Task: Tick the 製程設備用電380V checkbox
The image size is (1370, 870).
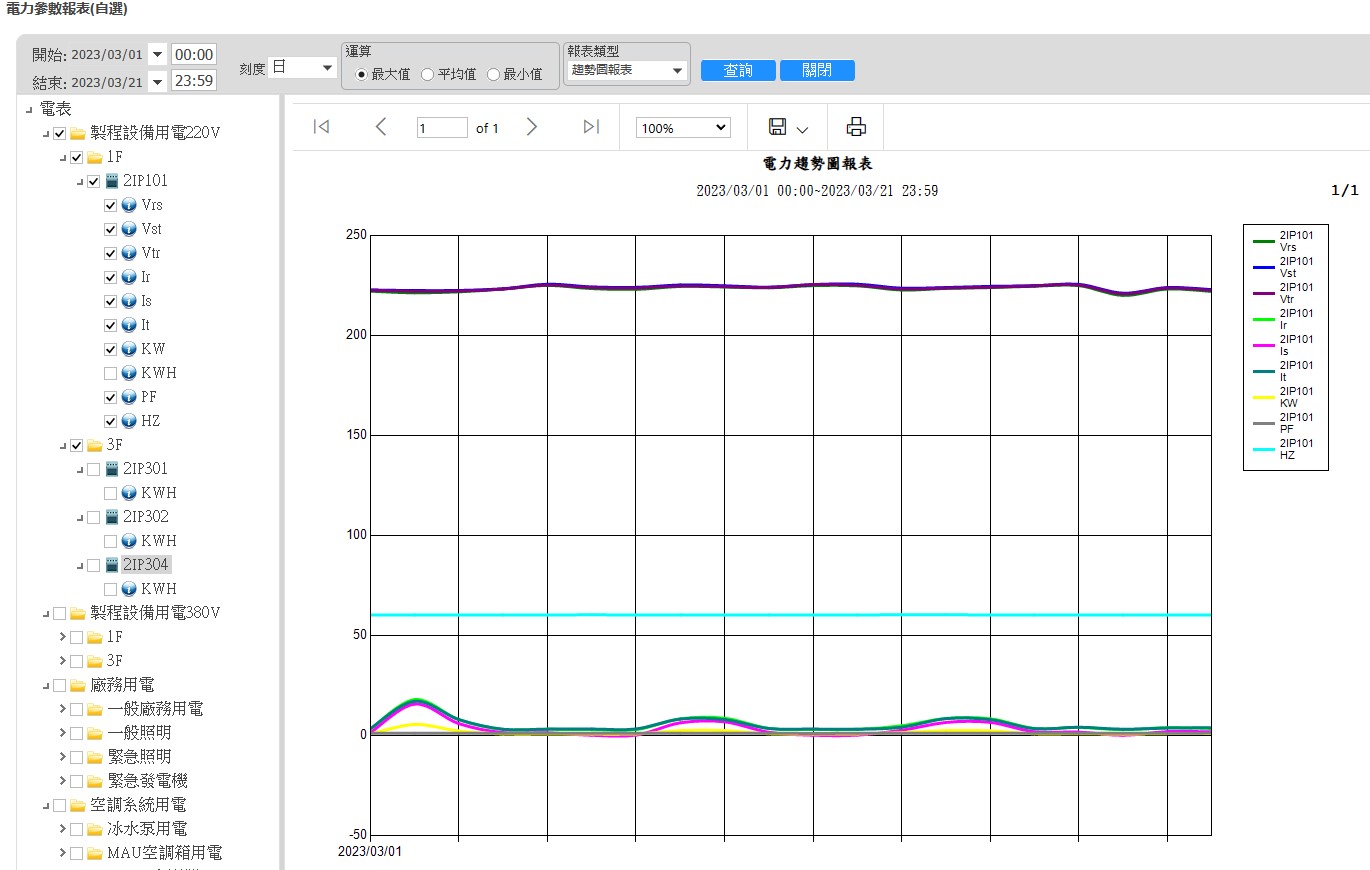Action: [59, 613]
